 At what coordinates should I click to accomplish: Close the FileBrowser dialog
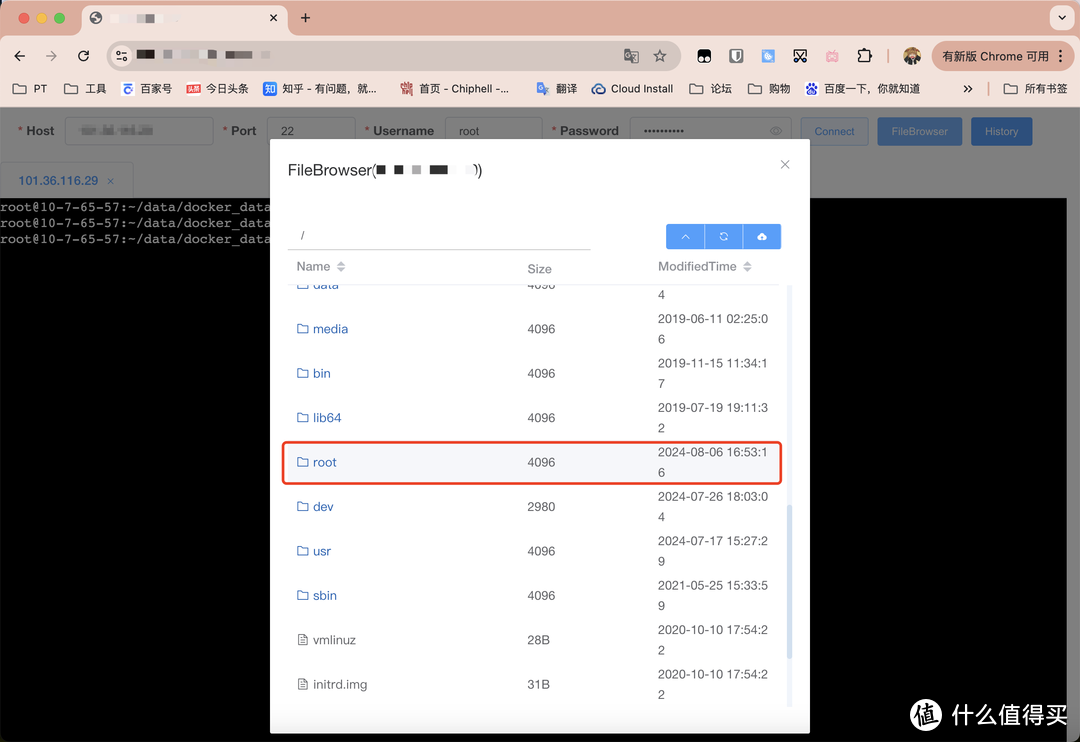(x=785, y=165)
